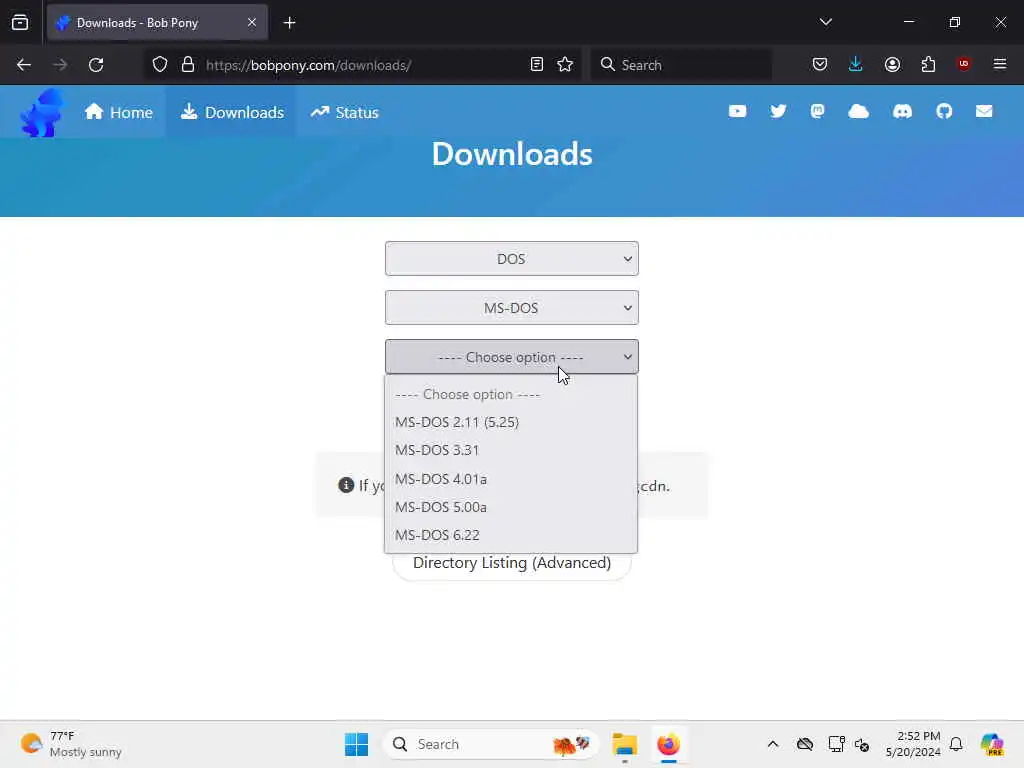Open the Firefox View icon in tab bar

[x=20, y=23]
